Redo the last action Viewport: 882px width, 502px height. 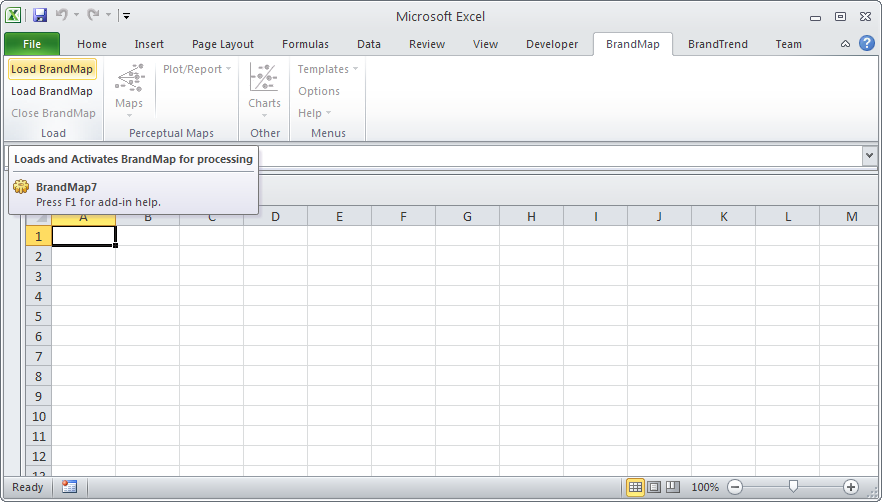(x=93, y=15)
